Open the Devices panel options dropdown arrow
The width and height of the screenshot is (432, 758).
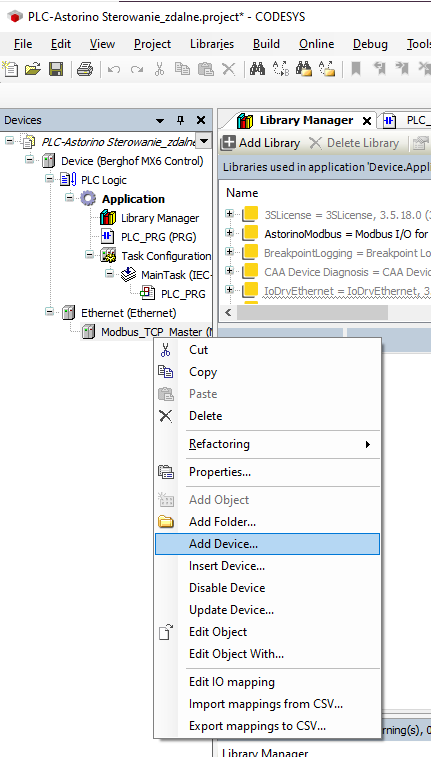tap(160, 121)
